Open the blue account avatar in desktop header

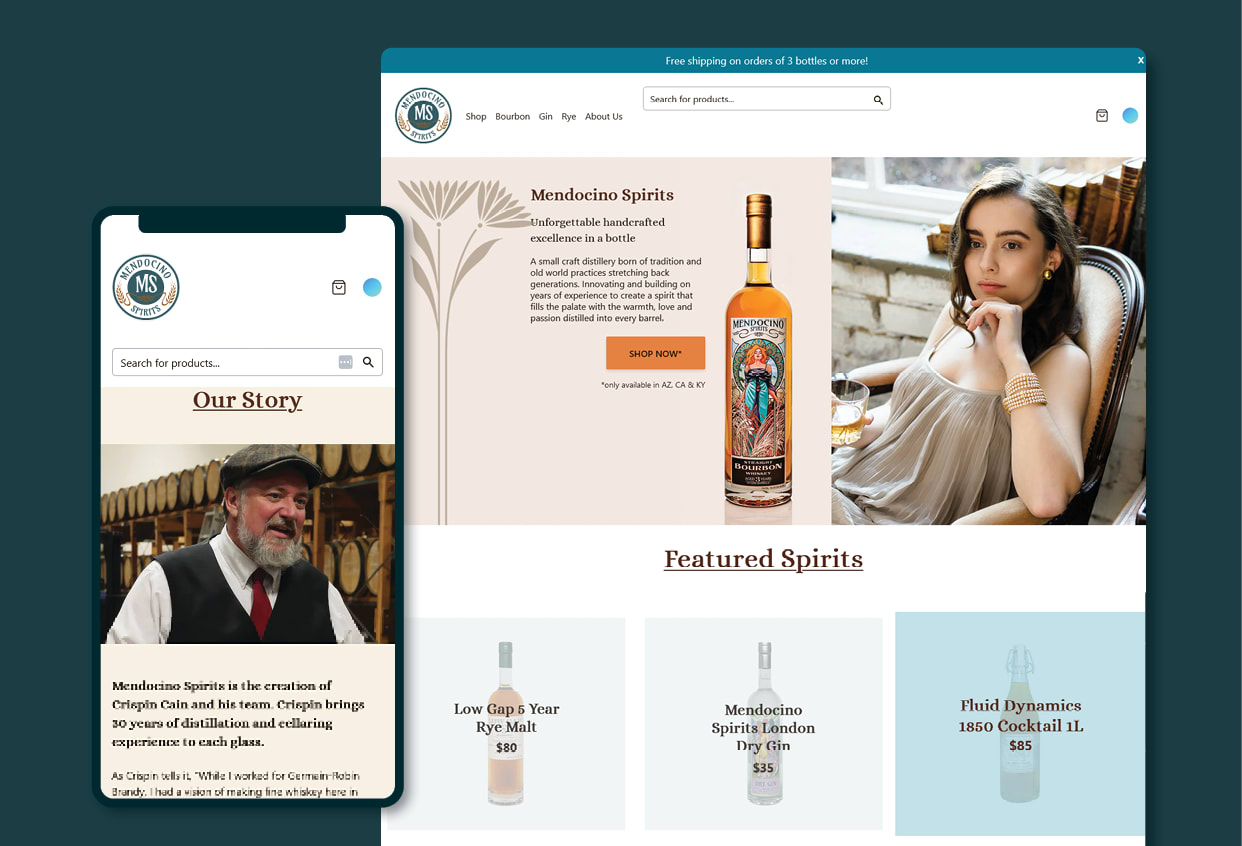pos(1130,115)
